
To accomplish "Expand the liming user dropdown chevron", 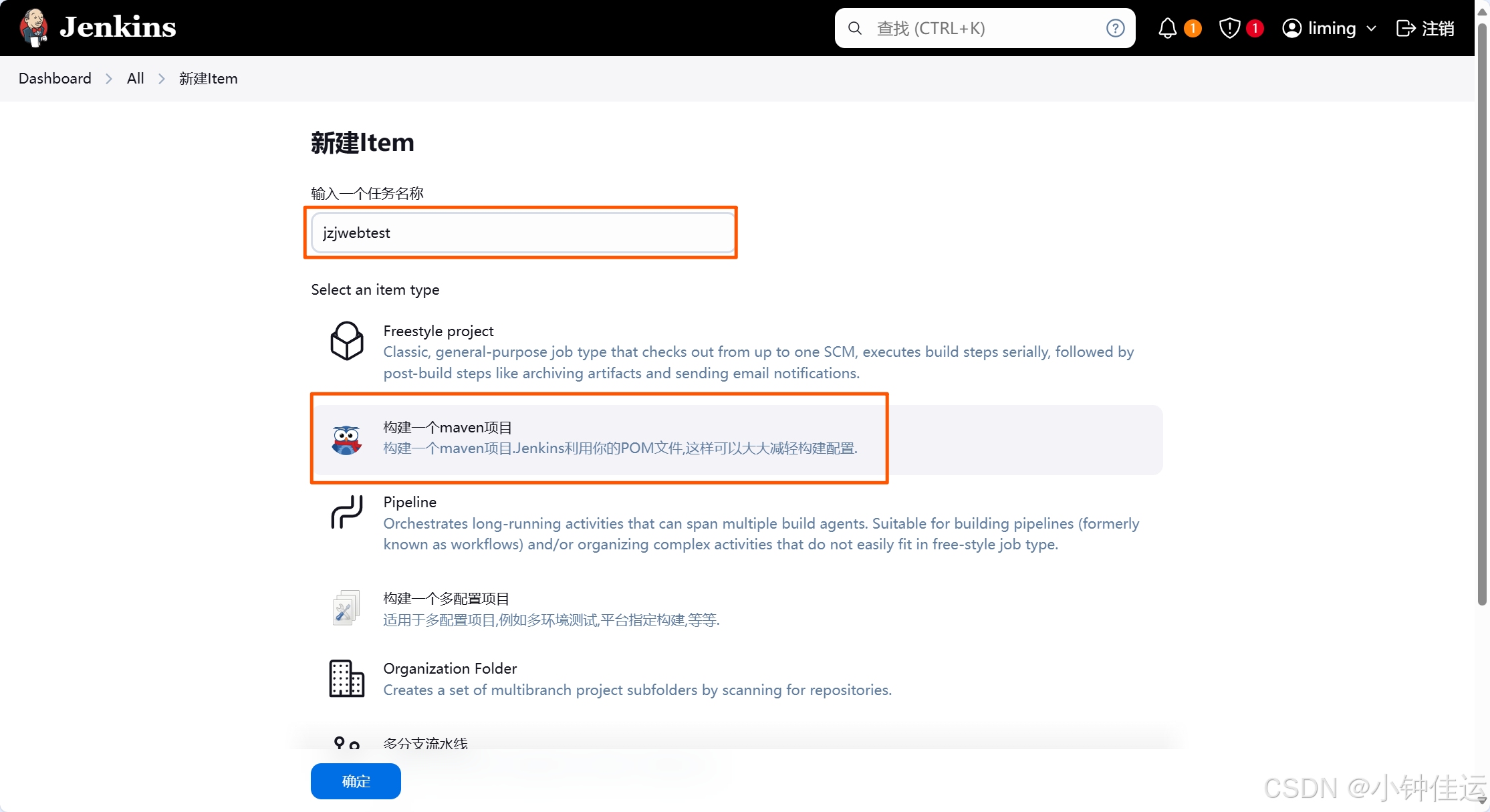I will (x=1371, y=29).
